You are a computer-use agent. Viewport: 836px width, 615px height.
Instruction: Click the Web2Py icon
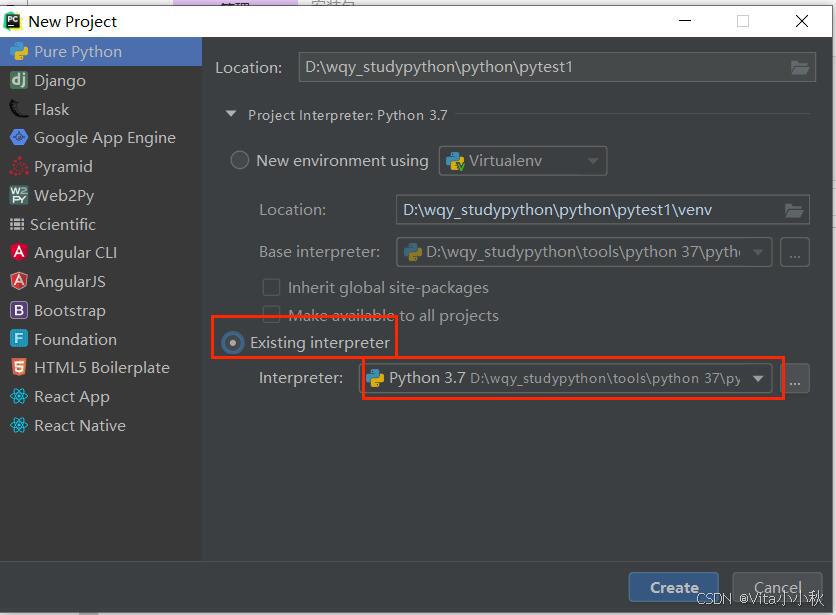click(19, 195)
